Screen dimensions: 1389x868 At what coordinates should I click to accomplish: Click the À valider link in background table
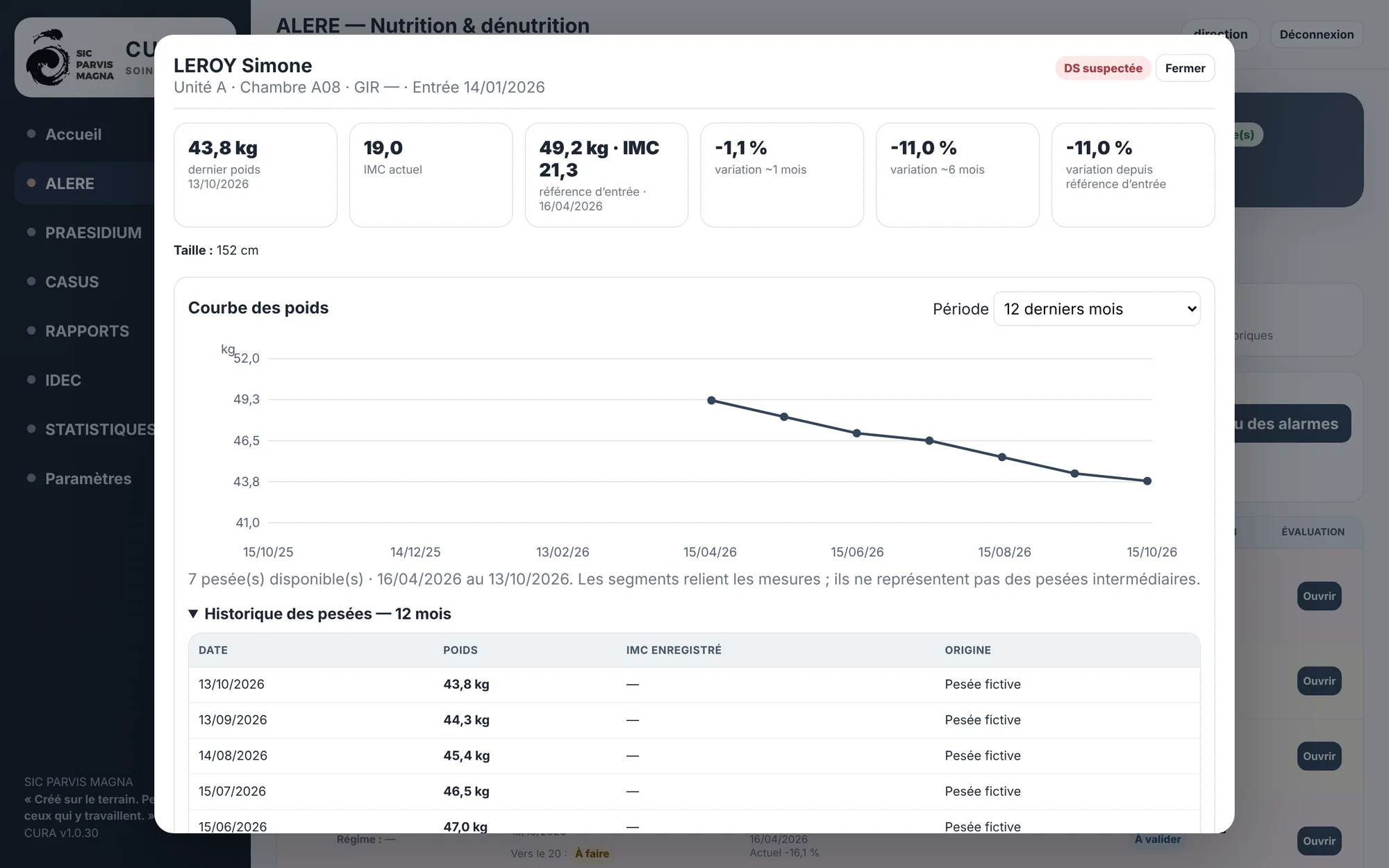(x=1158, y=839)
